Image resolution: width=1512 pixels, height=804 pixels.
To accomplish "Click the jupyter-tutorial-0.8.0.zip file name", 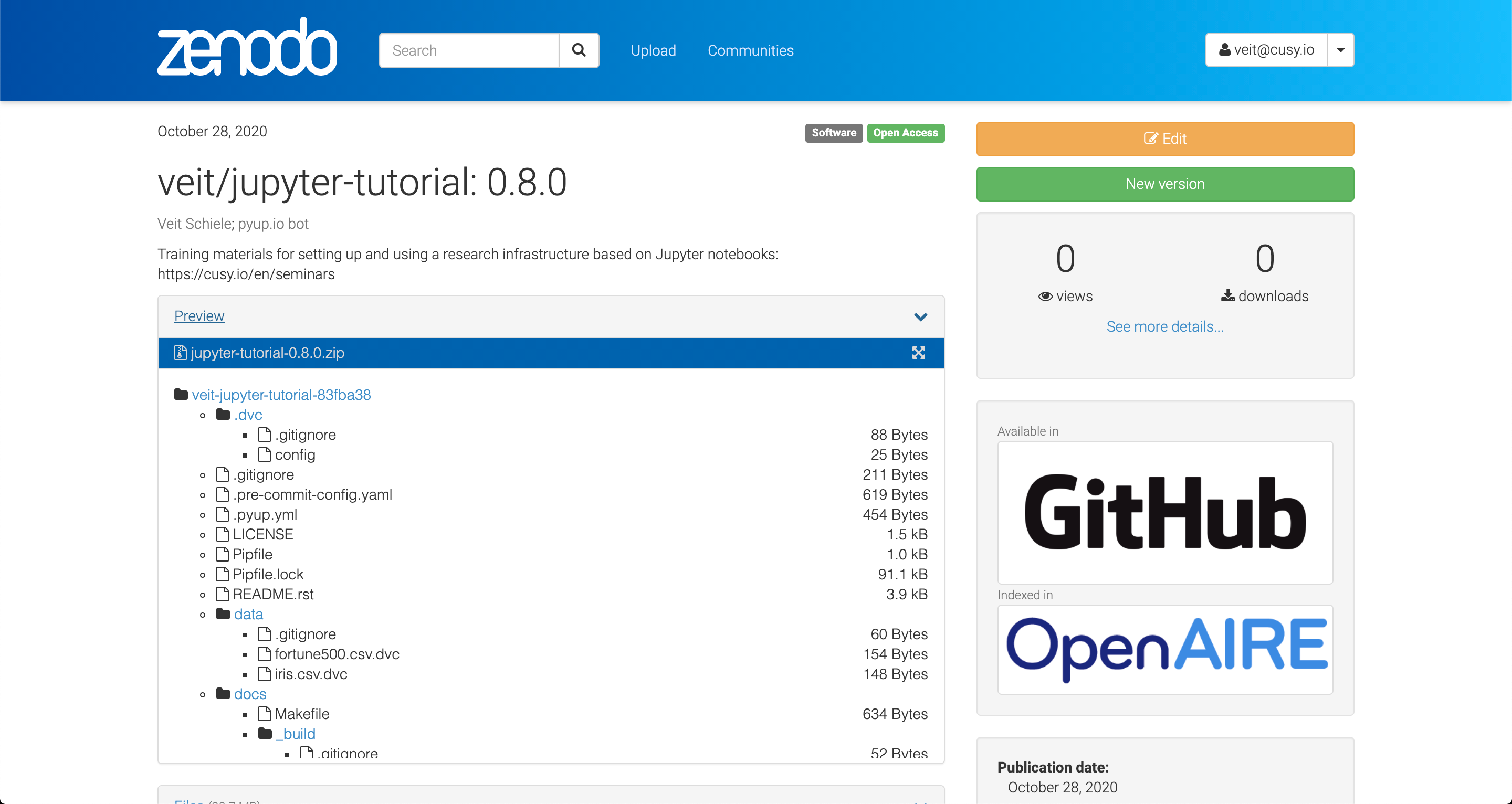I will [x=268, y=353].
